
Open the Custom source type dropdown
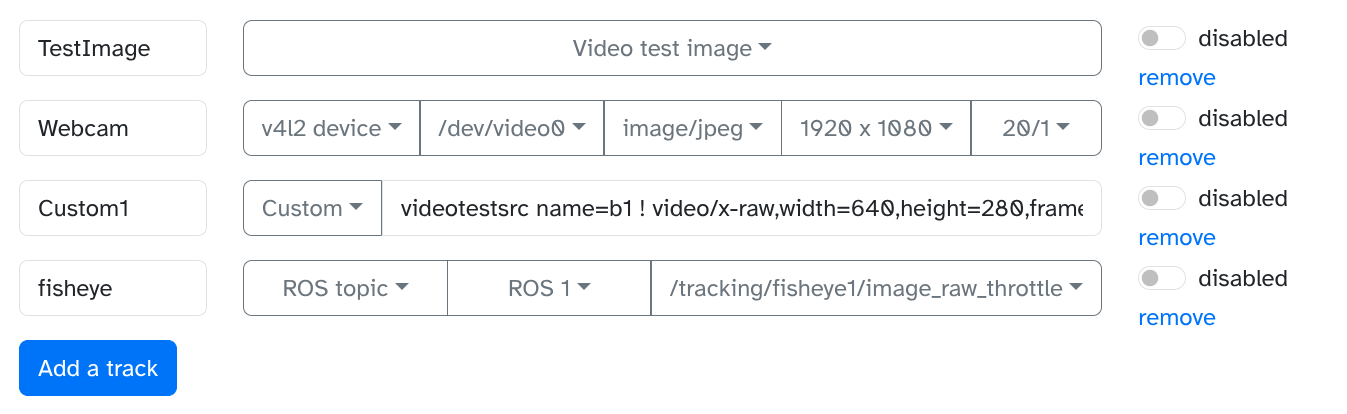[x=312, y=208]
